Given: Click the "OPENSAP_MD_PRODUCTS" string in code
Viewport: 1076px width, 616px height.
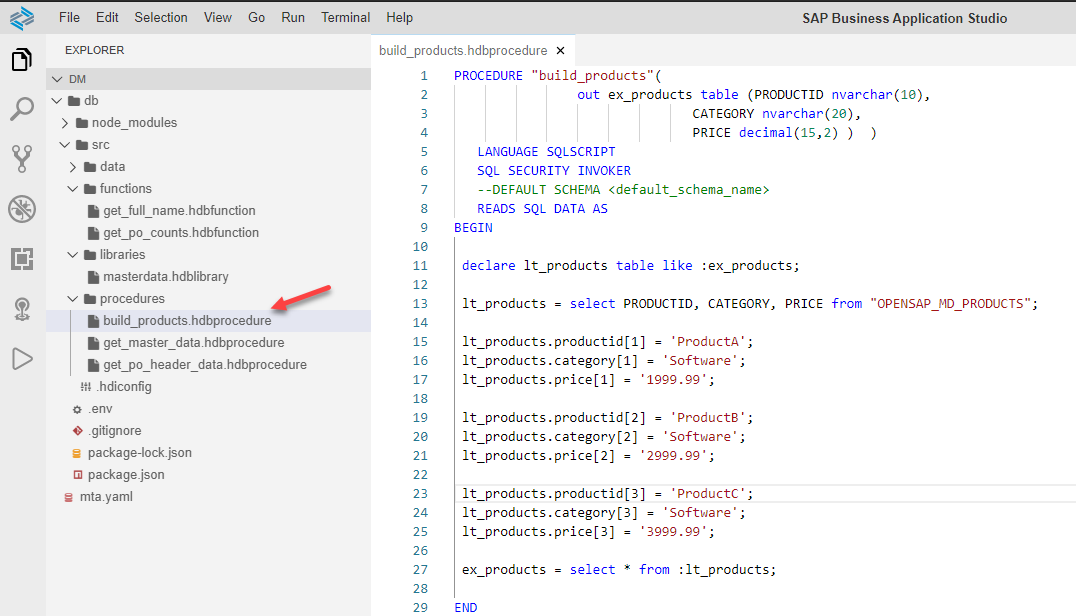Looking at the screenshot, I should [950, 304].
